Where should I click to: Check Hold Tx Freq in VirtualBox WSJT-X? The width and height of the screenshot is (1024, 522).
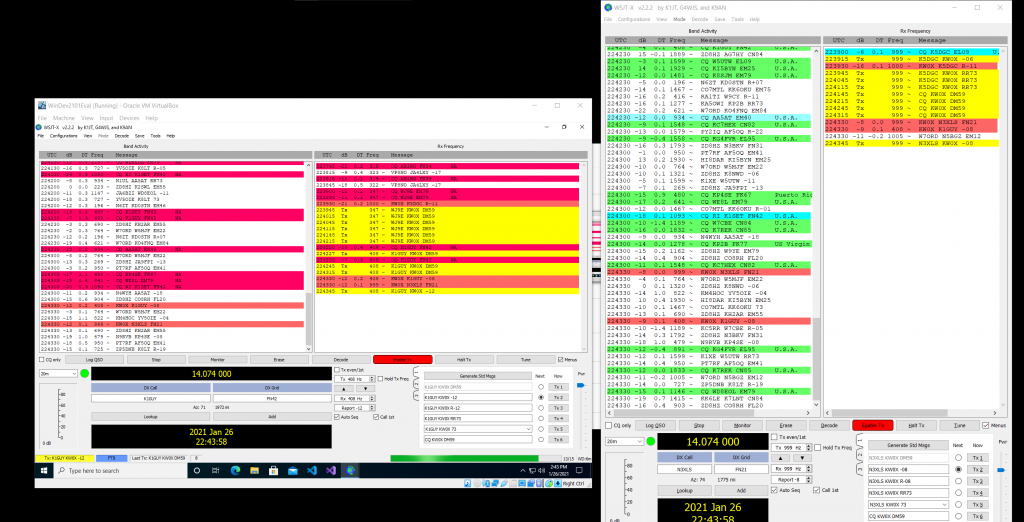(x=380, y=379)
